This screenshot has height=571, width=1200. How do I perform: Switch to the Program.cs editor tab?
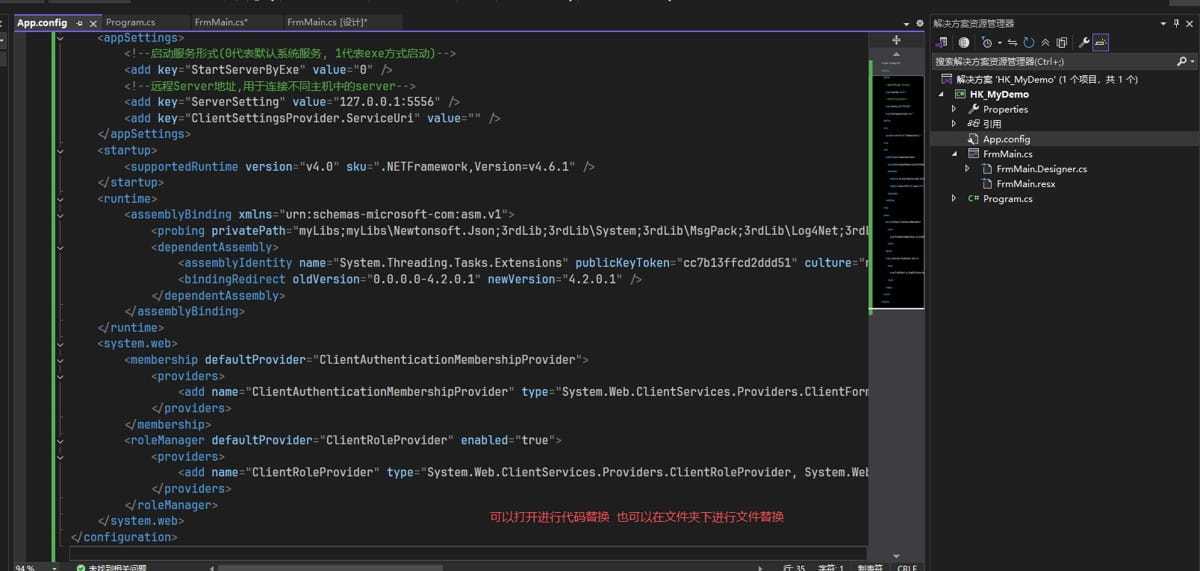(130, 22)
